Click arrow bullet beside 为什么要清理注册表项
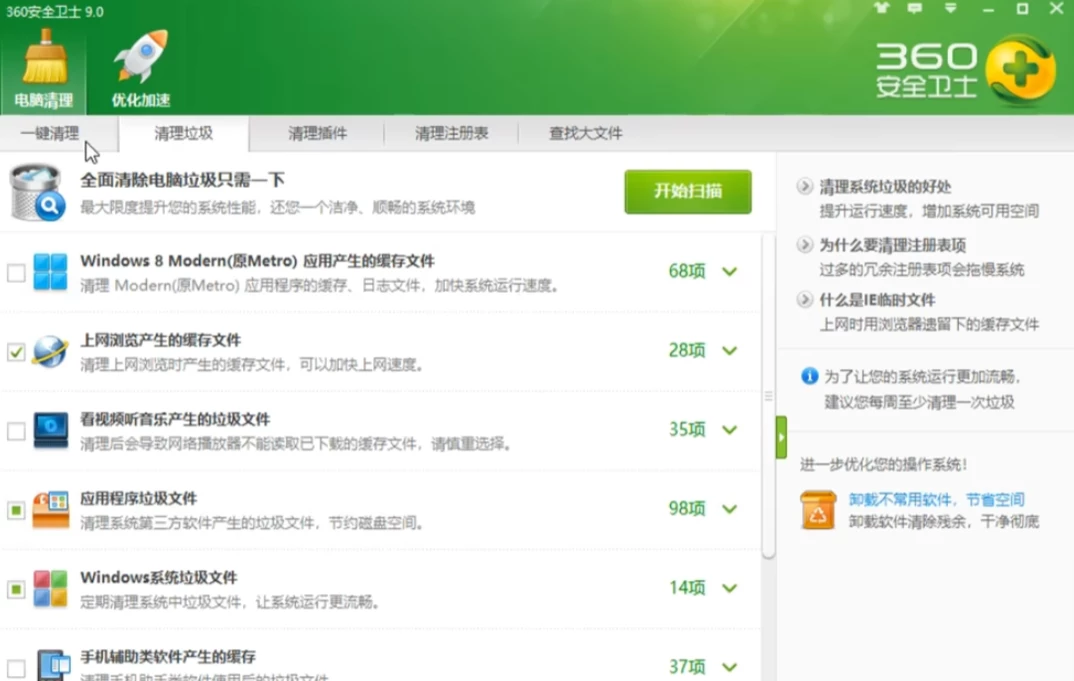 point(805,245)
